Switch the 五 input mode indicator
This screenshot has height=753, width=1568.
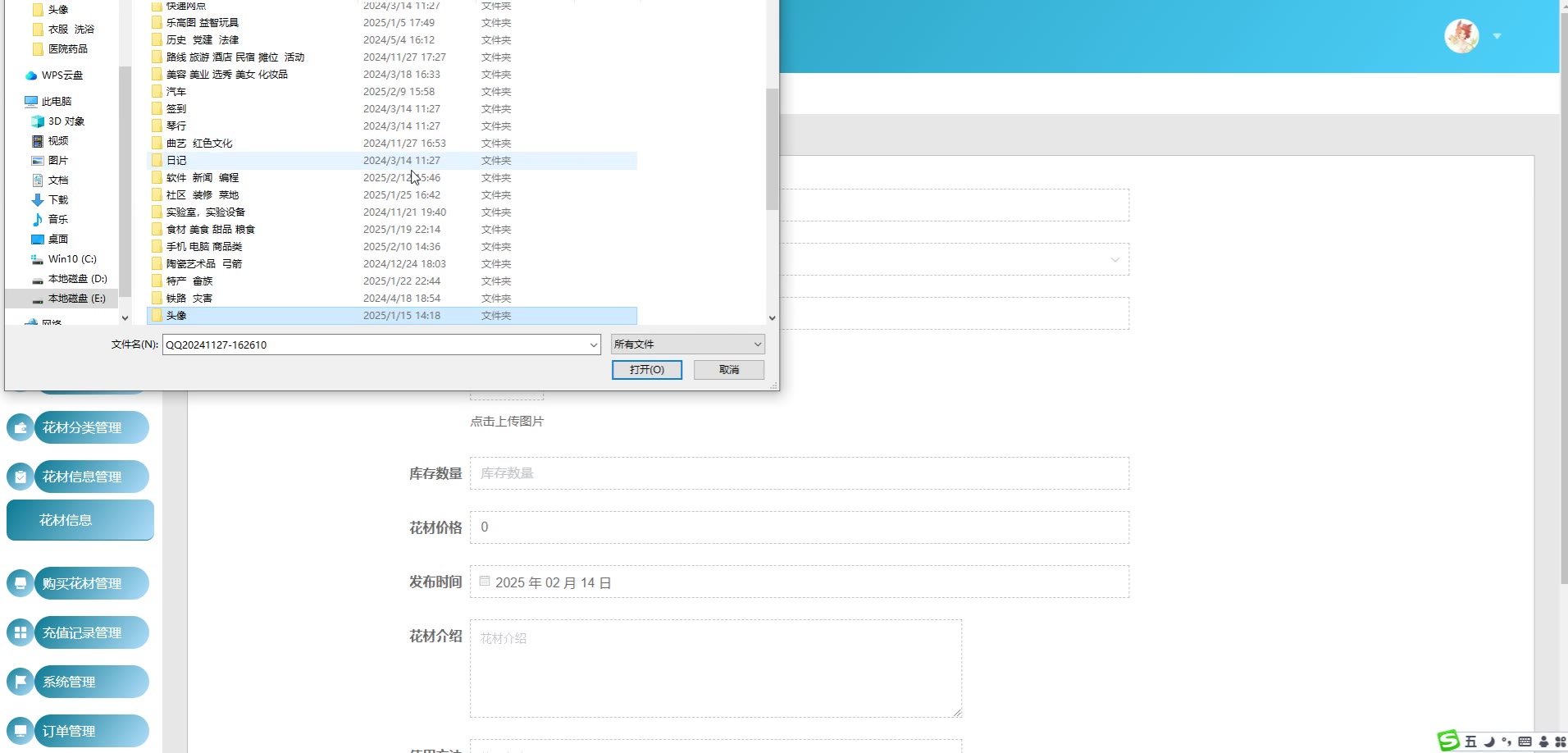point(1470,742)
